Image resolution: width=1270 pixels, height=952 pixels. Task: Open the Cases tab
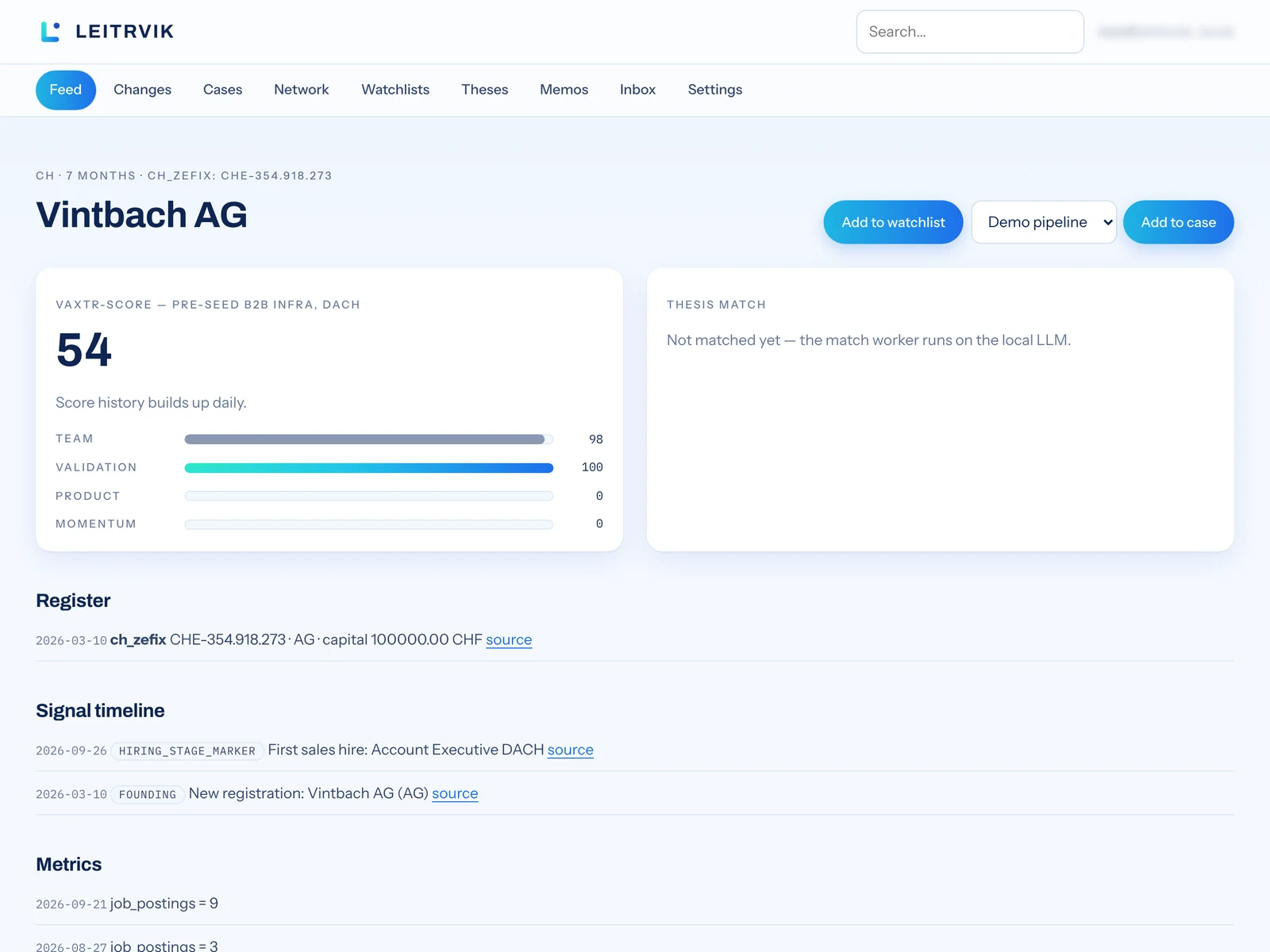tap(222, 90)
